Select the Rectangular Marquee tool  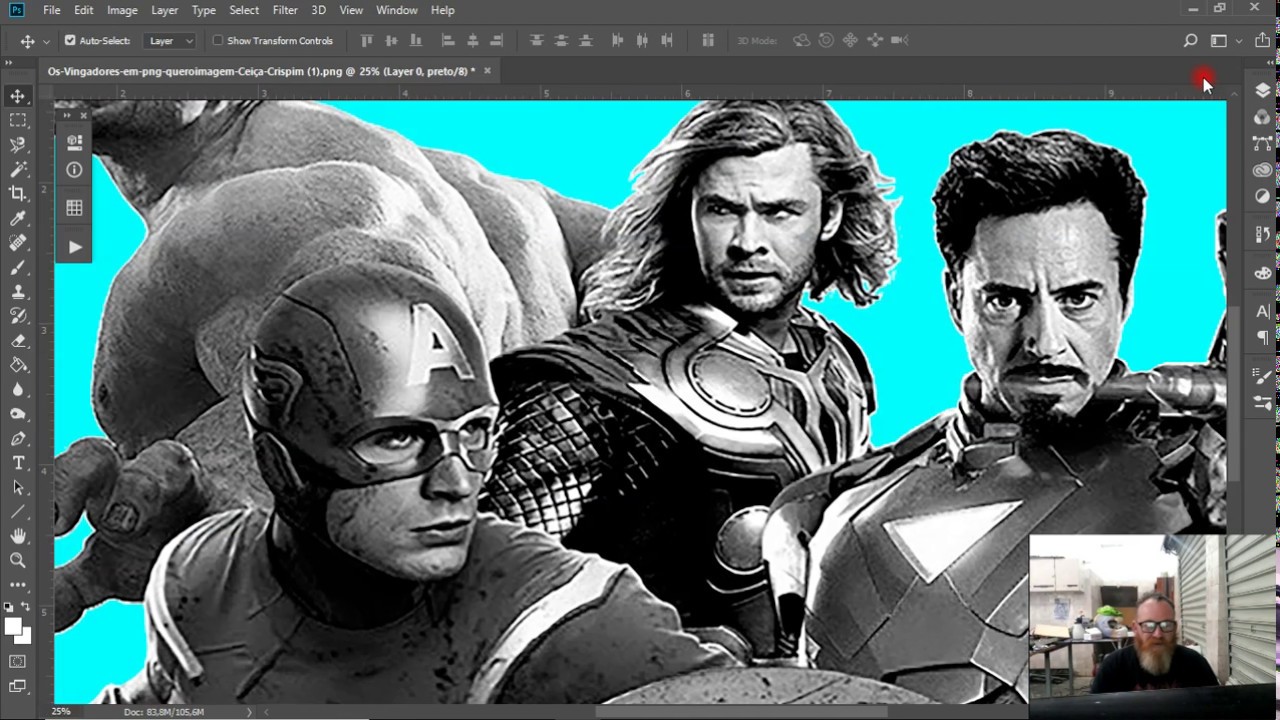coord(18,120)
